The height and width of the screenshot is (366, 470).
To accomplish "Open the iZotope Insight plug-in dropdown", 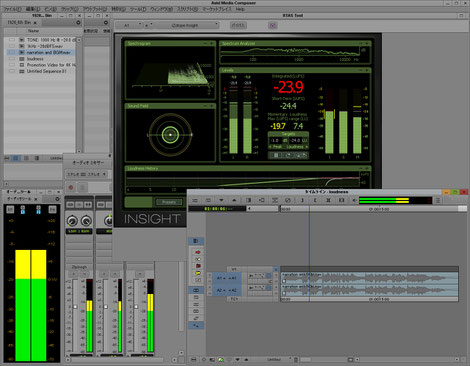I will tap(187, 25).
